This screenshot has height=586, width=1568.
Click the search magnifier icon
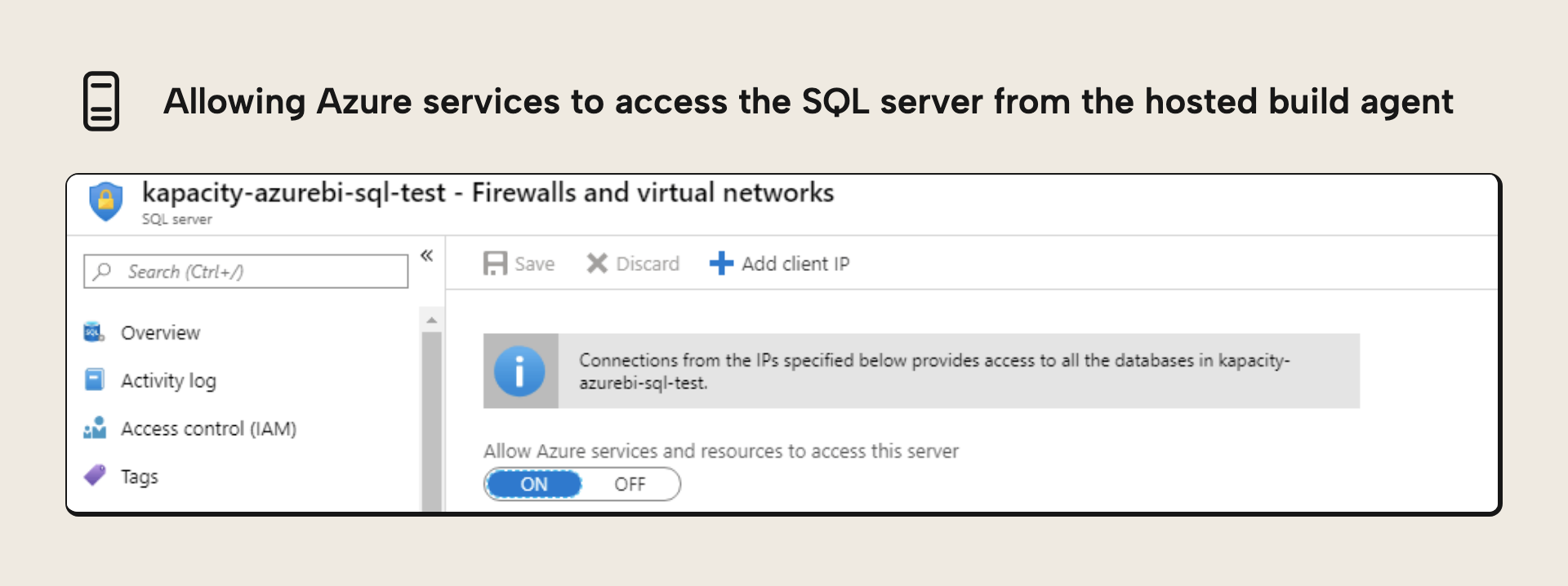tap(103, 271)
